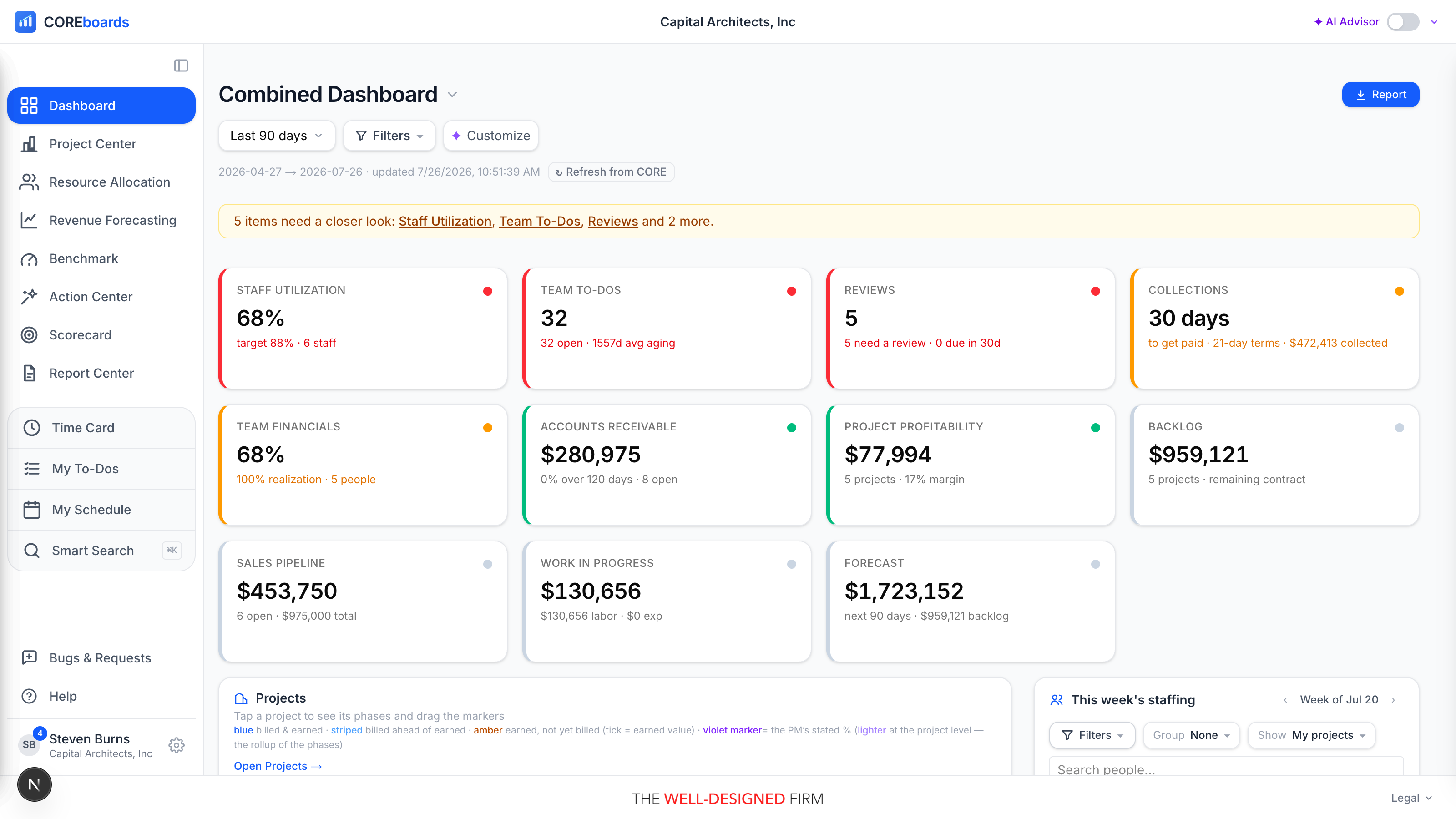
Task: Click the Open Projects link
Action: 278,766
